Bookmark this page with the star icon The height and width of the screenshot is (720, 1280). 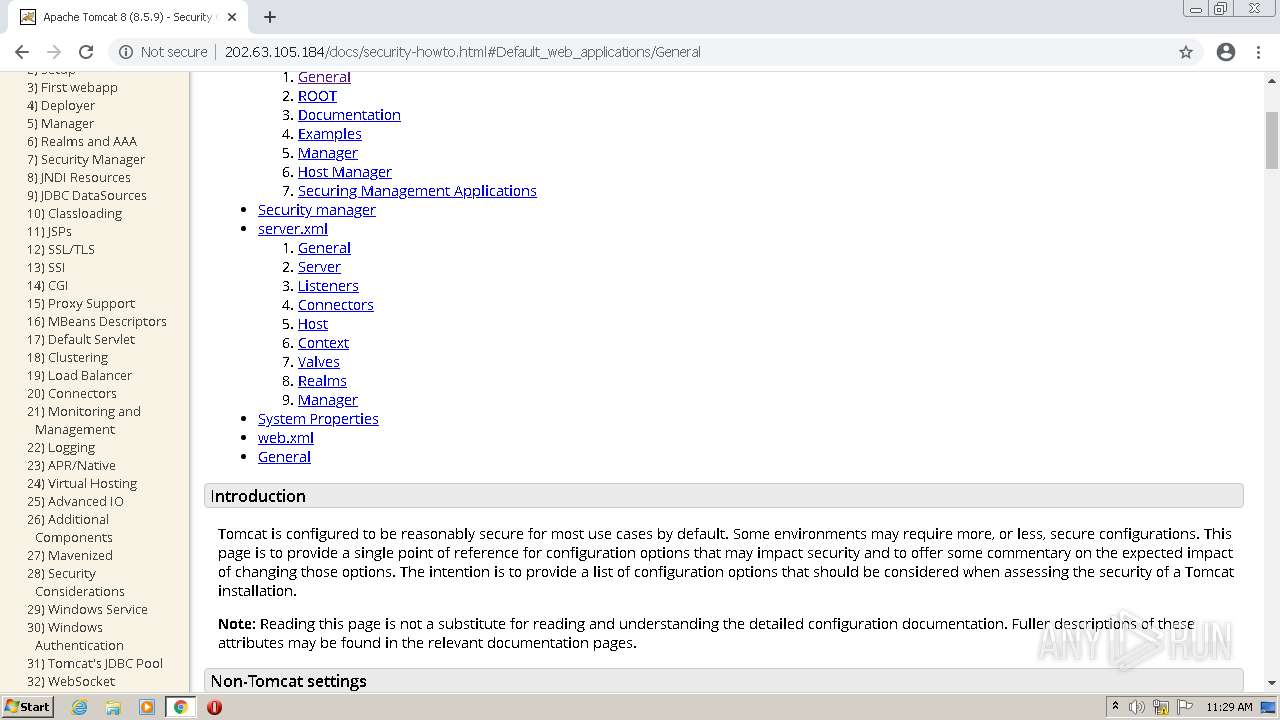[x=1186, y=52]
